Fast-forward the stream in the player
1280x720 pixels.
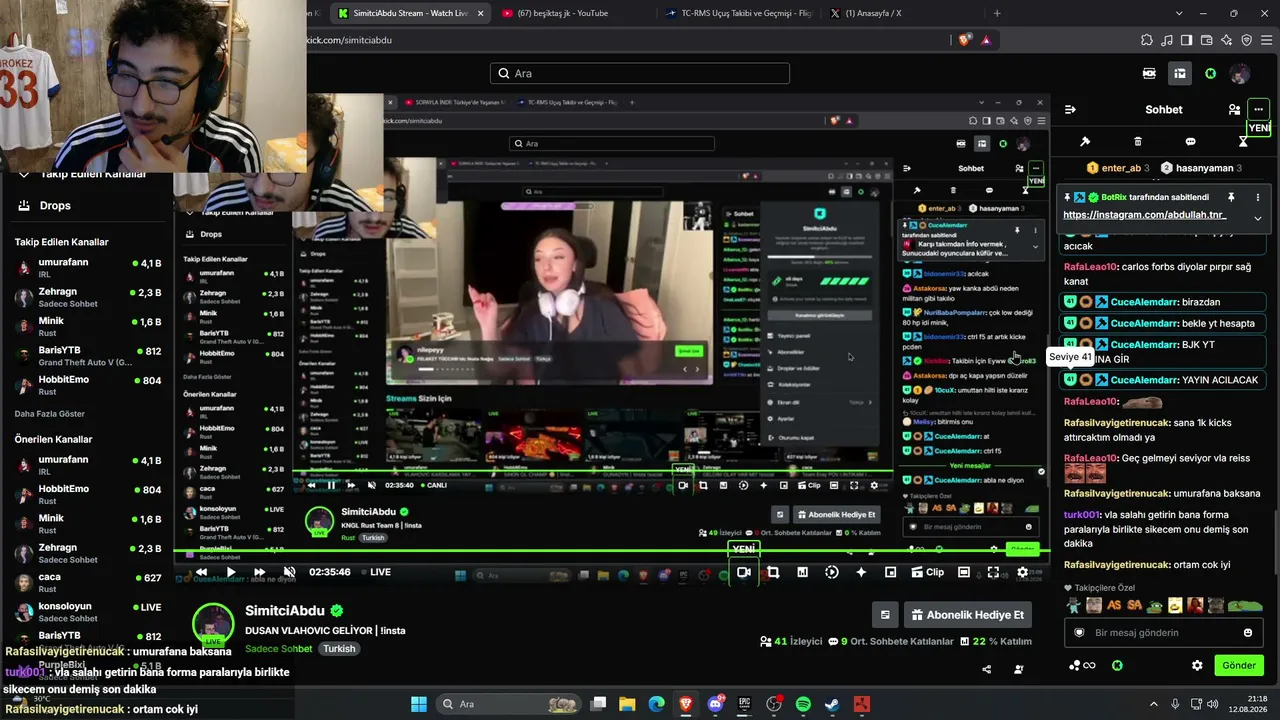pos(260,572)
